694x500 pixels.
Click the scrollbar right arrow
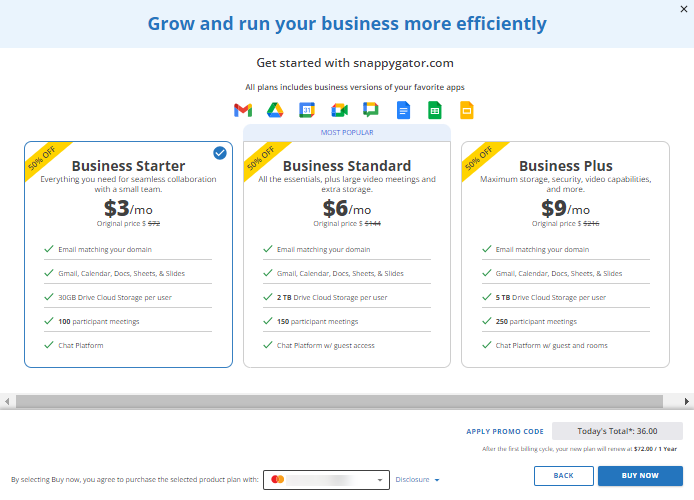[686, 401]
